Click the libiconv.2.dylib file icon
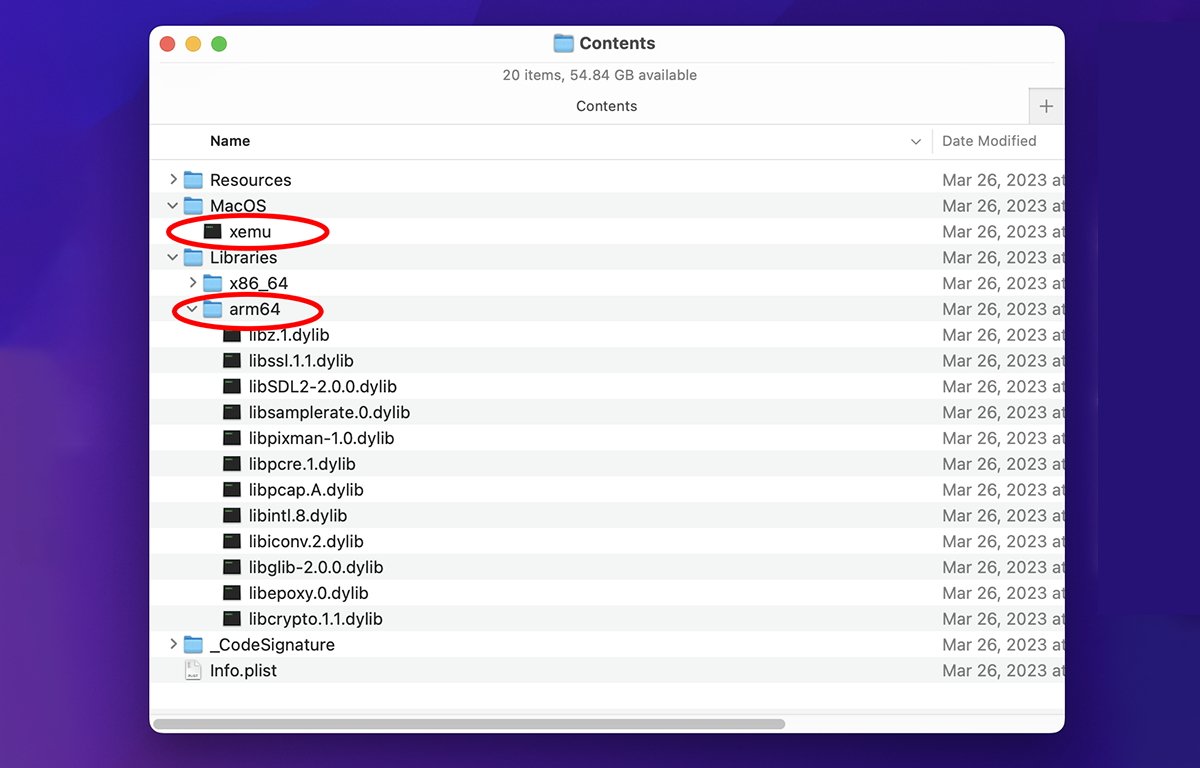Screen dimensions: 1200x768 click(x=232, y=542)
